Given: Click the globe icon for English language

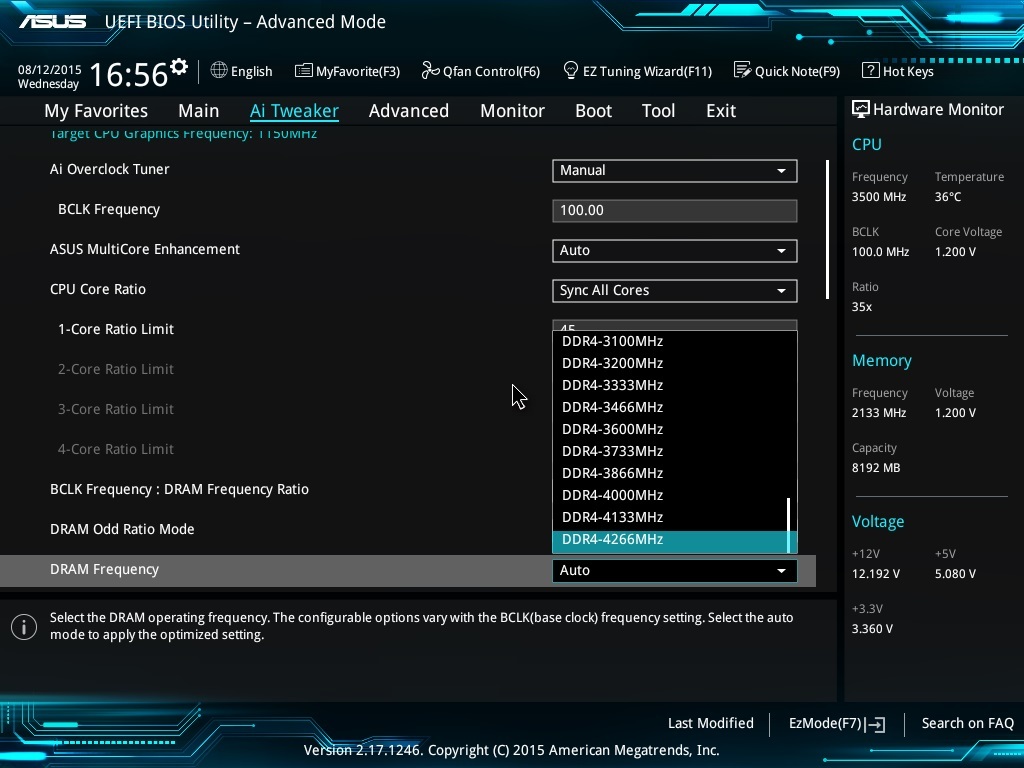Looking at the screenshot, I should coord(219,71).
